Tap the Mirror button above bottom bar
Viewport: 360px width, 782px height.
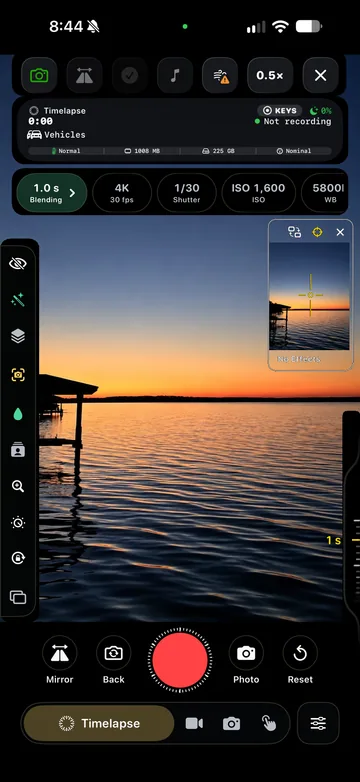60,659
